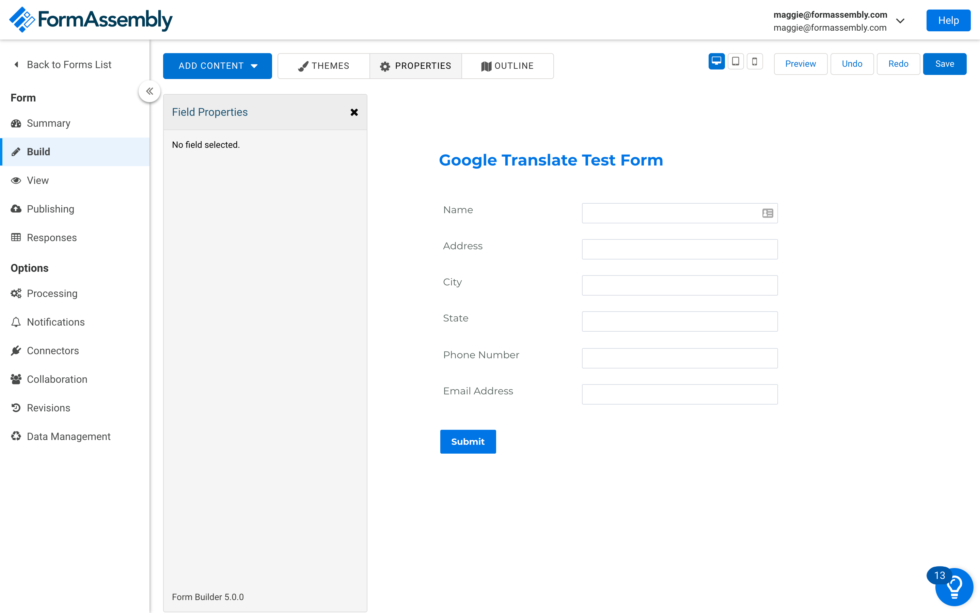Save the form

pos(944,63)
